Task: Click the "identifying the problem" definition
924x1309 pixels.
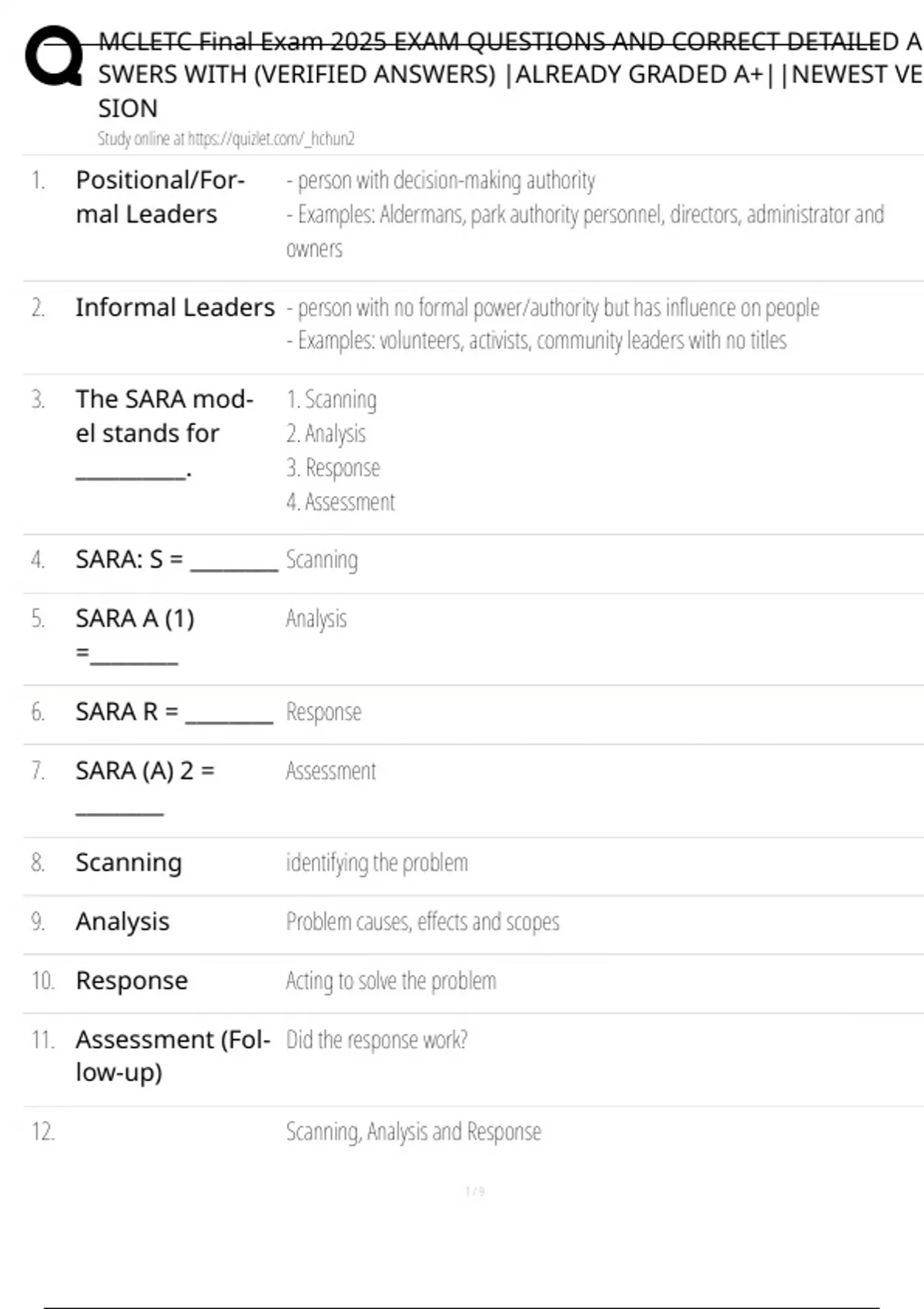Action: 377,863
